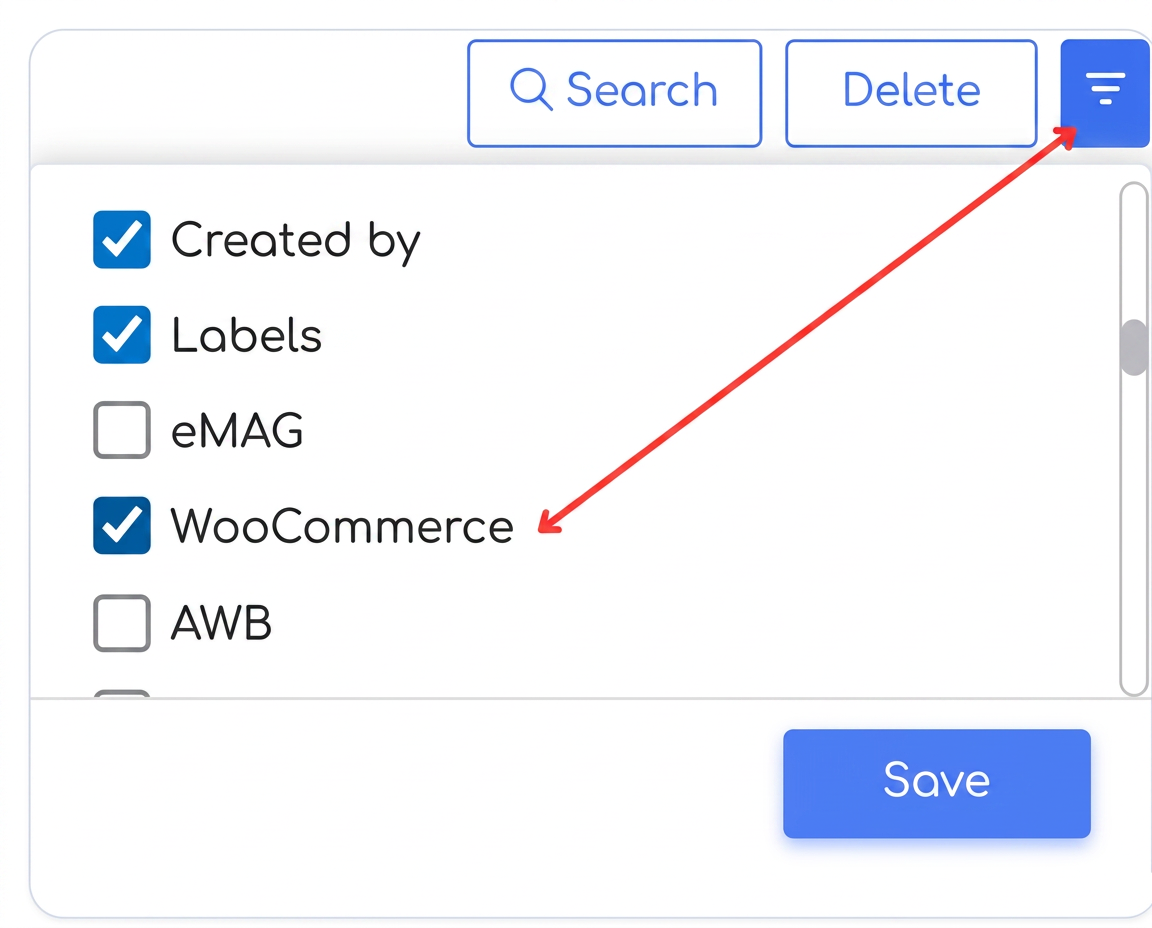Select the Created by text label

(x=295, y=241)
